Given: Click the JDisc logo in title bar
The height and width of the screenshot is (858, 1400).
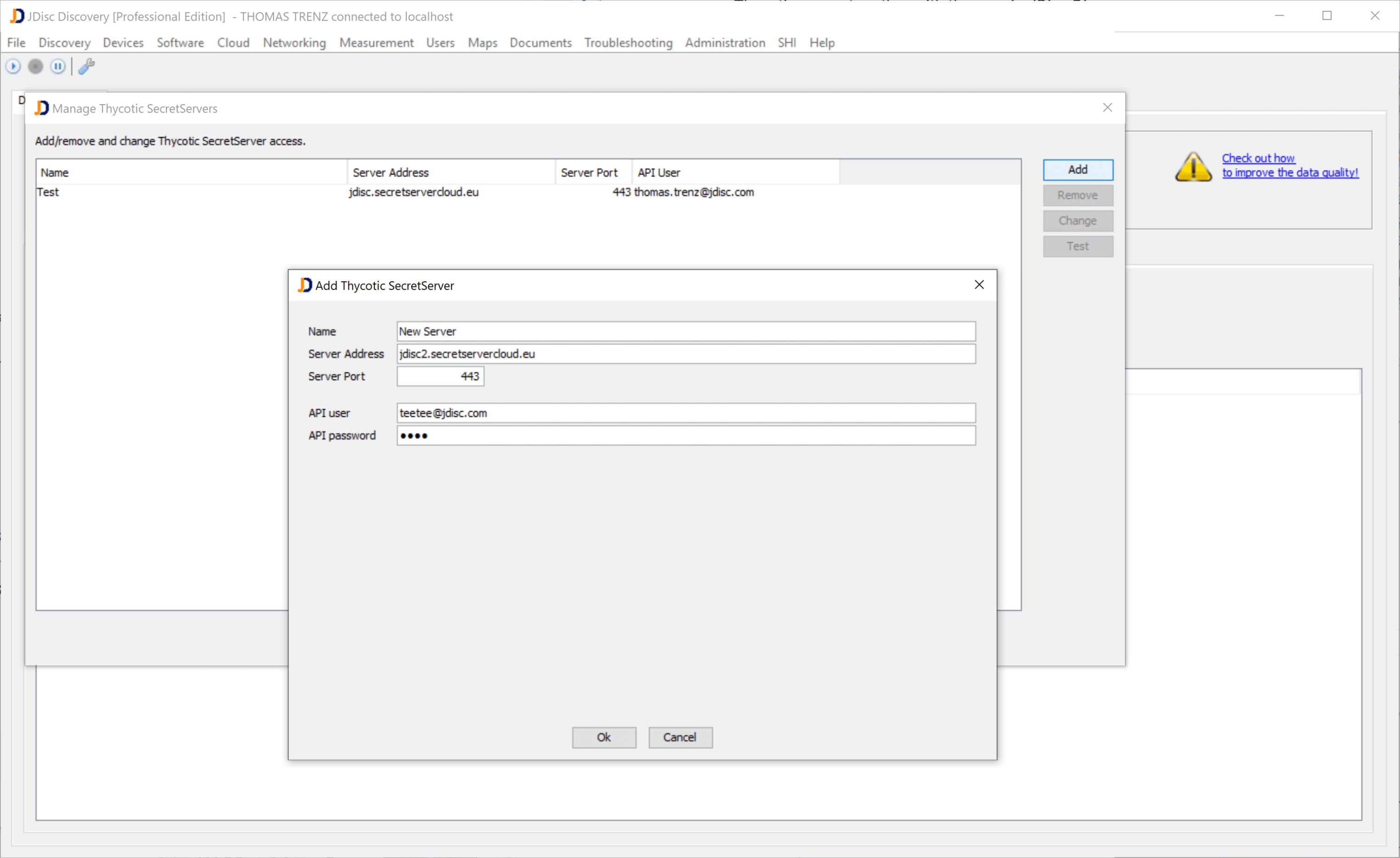Looking at the screenshot, I should (17, 16).
